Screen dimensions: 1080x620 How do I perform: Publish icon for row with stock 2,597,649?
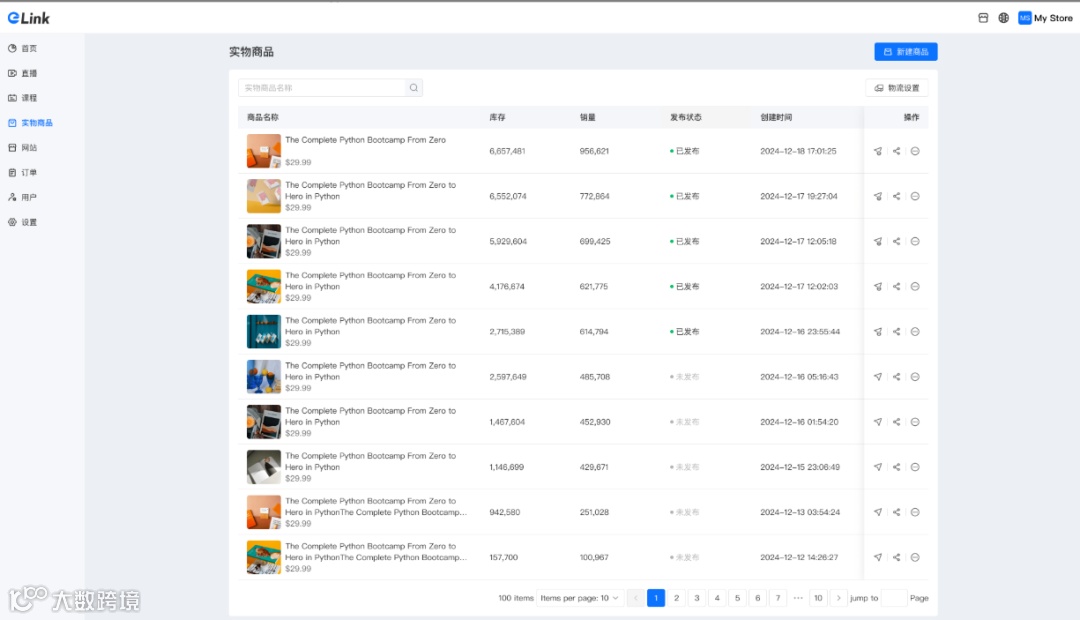[878, 377]
